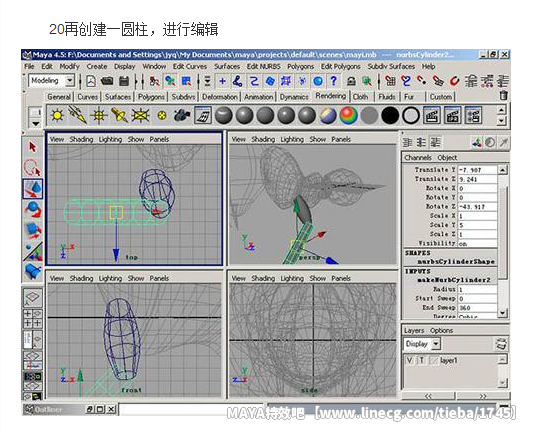Open the Surfaces menu

227,67
